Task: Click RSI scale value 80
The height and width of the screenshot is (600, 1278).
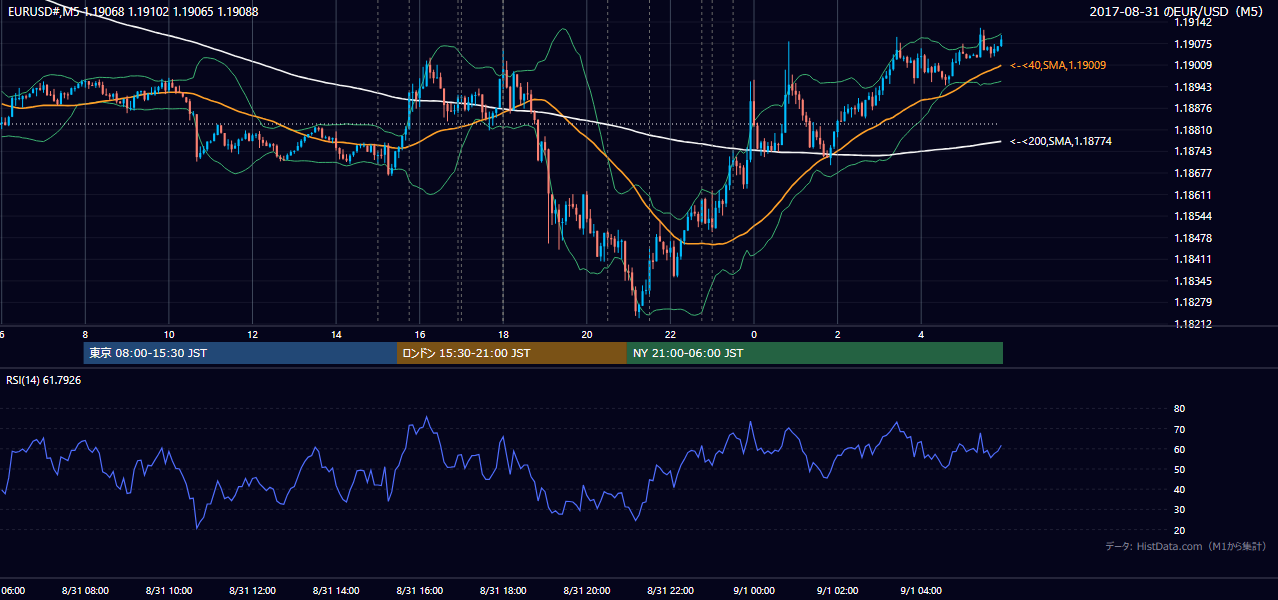Action: pyautogui.click(x=1179, y=409)
